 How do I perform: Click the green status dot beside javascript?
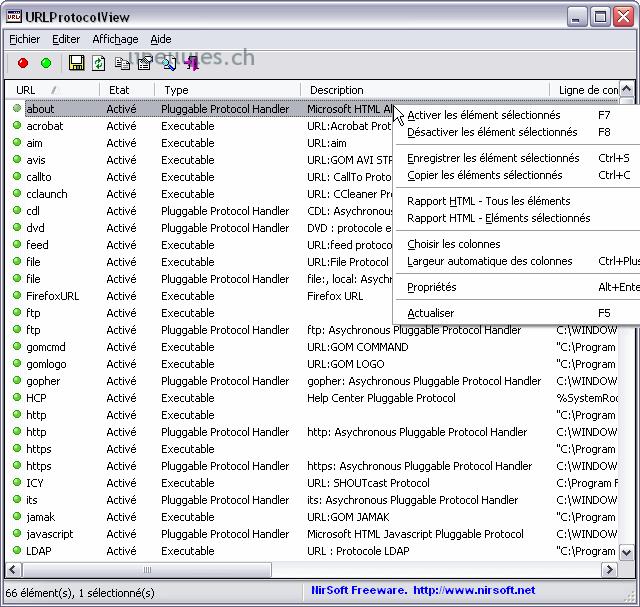pos(17,533)
